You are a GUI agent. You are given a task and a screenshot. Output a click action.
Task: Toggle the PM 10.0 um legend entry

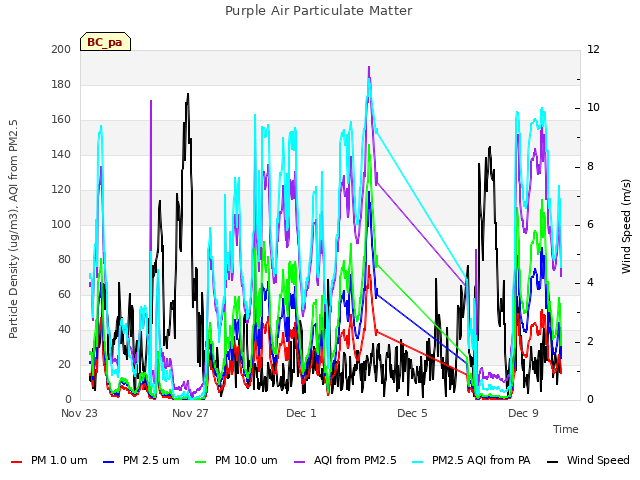pyautogui.click(x=236, y=461)
